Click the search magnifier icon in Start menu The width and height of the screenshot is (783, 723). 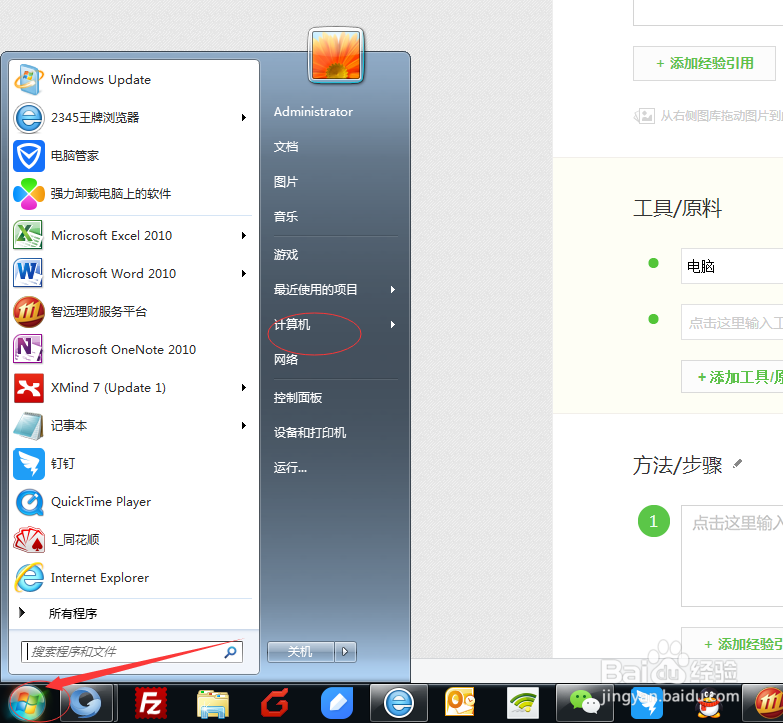coord(230,652)
